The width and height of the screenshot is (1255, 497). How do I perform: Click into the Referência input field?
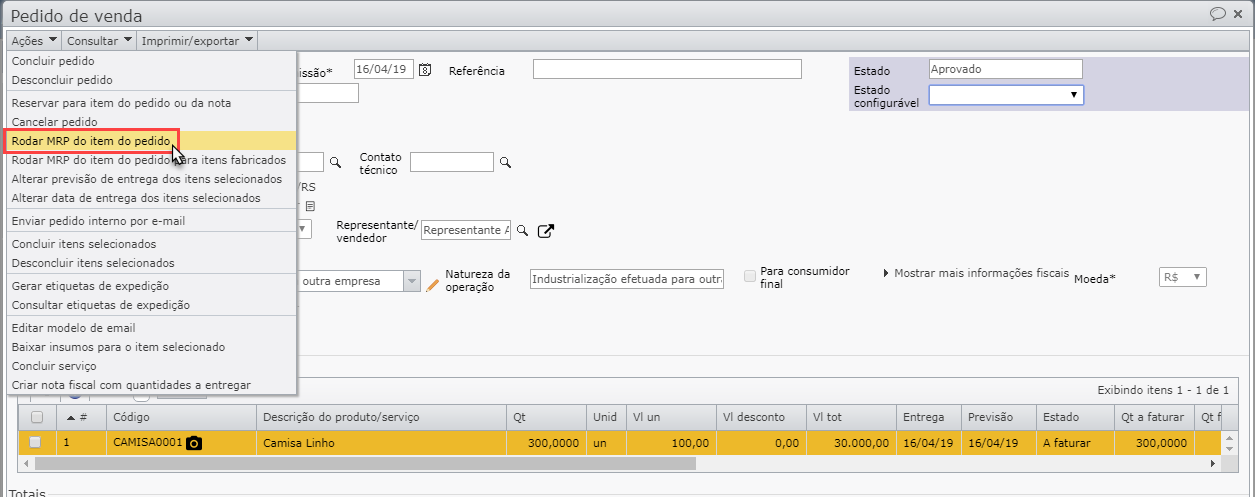coord(667,69)
